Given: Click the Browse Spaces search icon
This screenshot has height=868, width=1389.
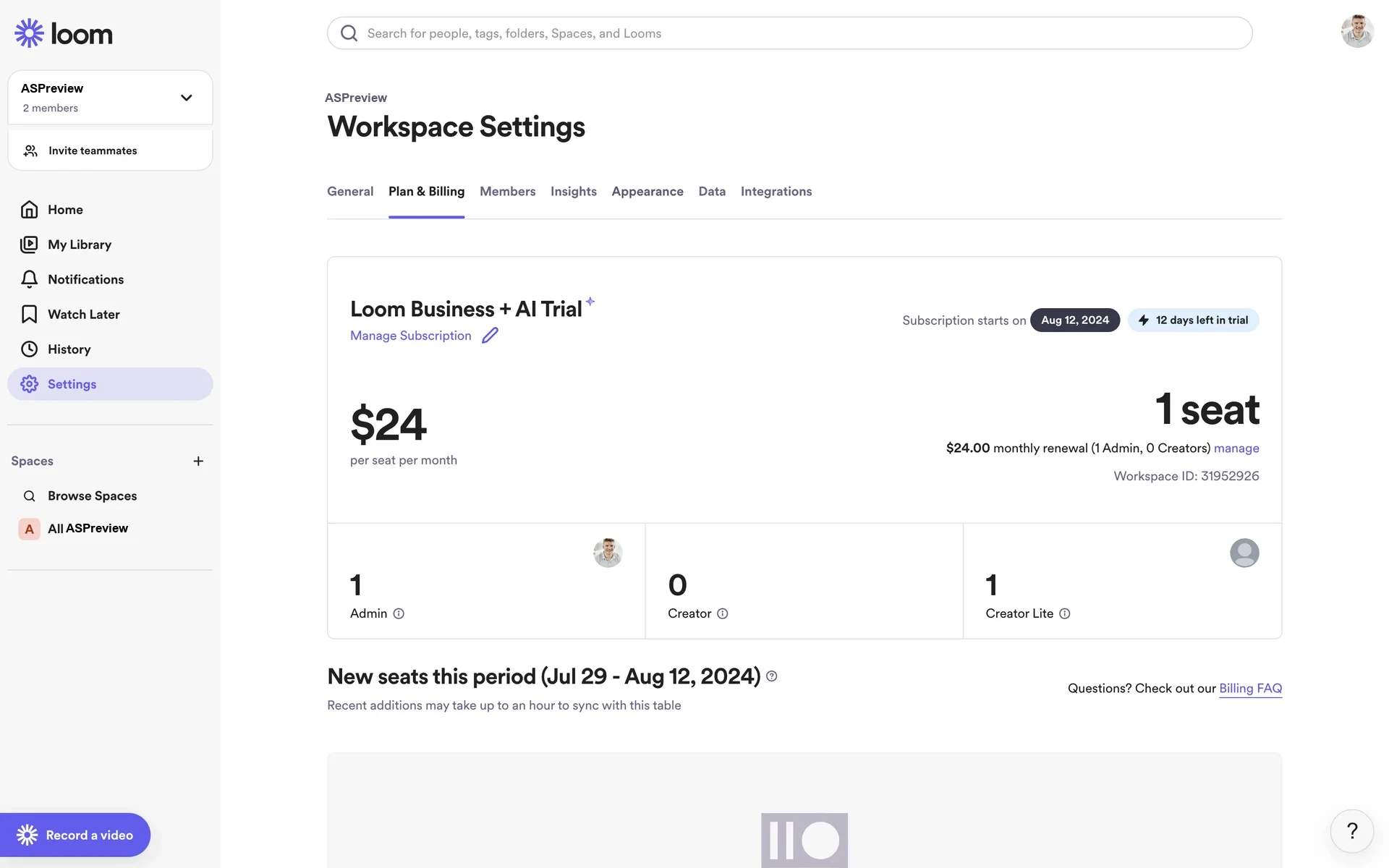Looking at the screenshot, I should point(29,496).
